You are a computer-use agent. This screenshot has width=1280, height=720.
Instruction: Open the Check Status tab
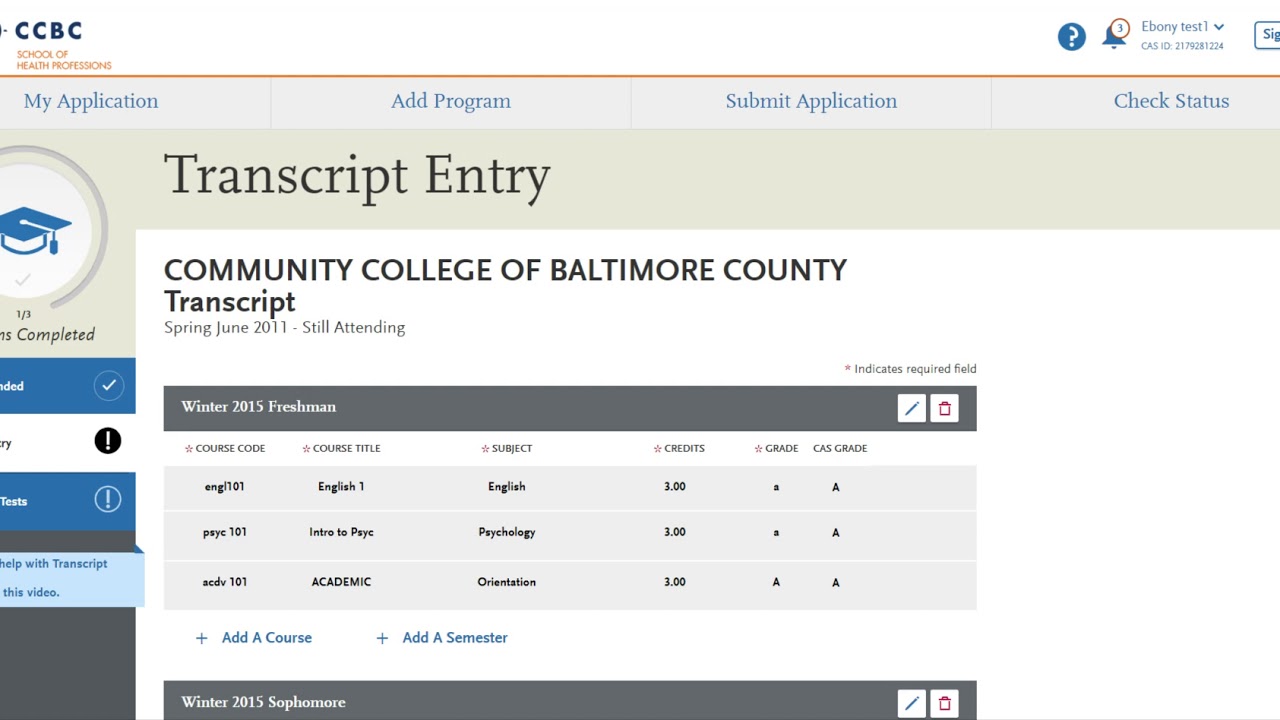(x=1171, y=101)
